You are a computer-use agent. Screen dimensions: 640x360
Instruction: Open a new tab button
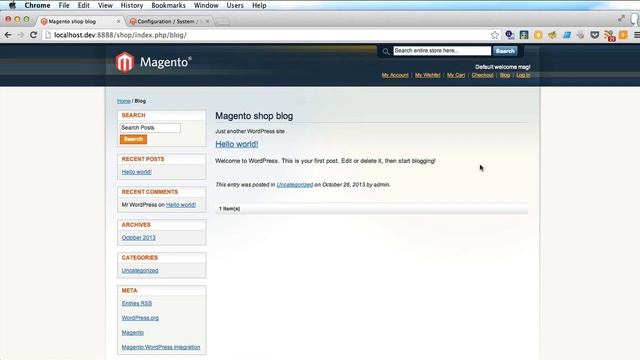222,22
